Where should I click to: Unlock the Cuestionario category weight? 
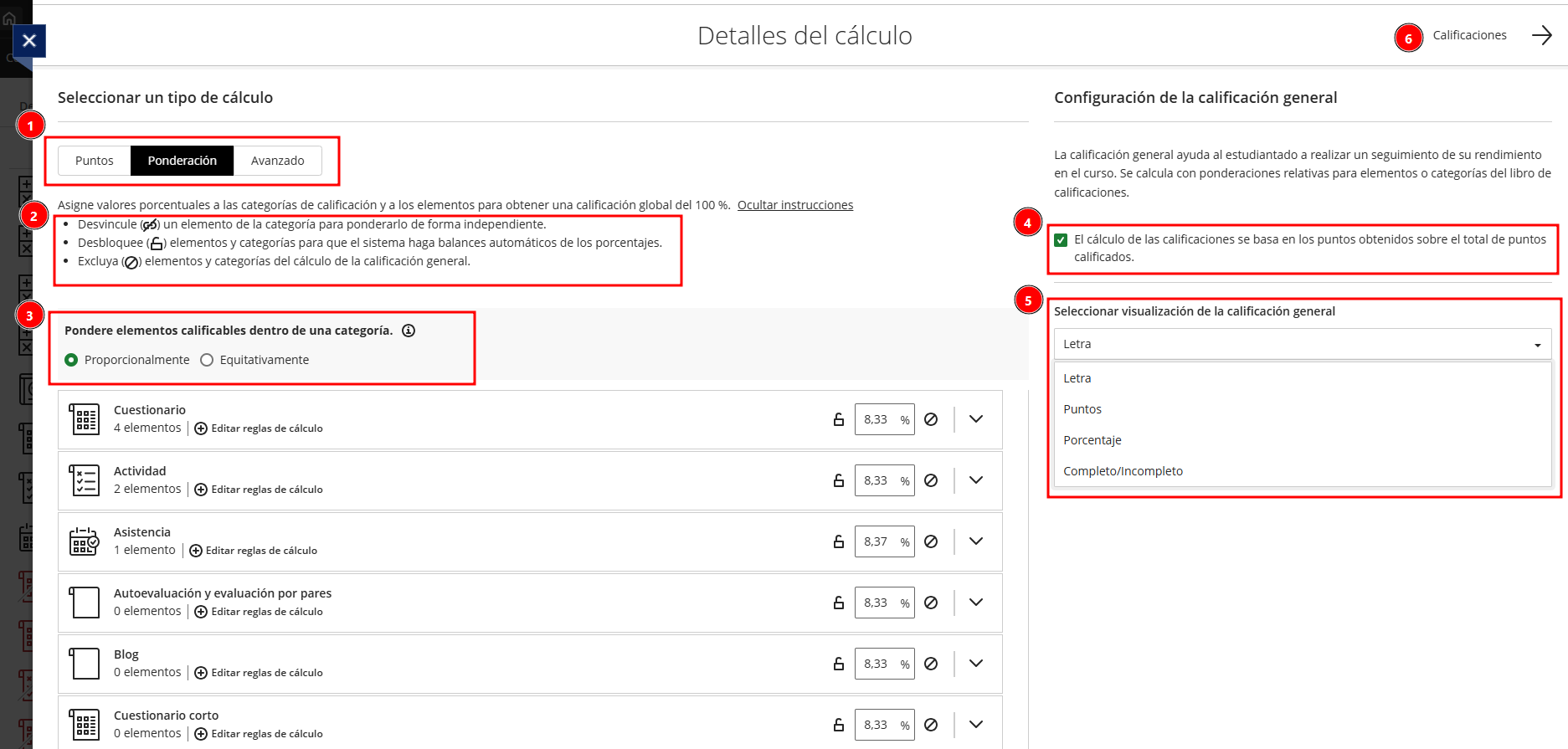point(838,419)
